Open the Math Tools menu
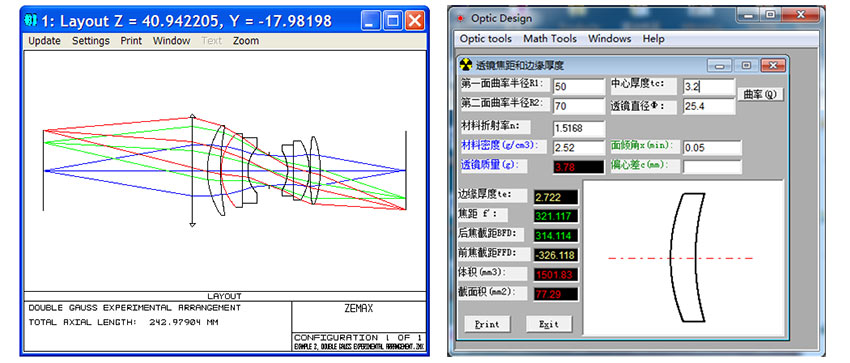The height and width of the screenshot is (363, 850). (x=550, y=38)
